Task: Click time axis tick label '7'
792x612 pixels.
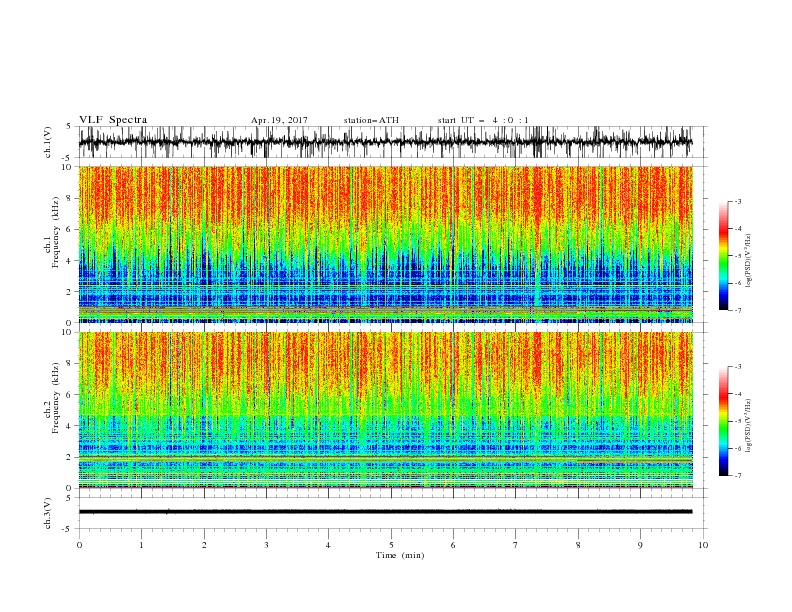Action: (x=516, y=545)
